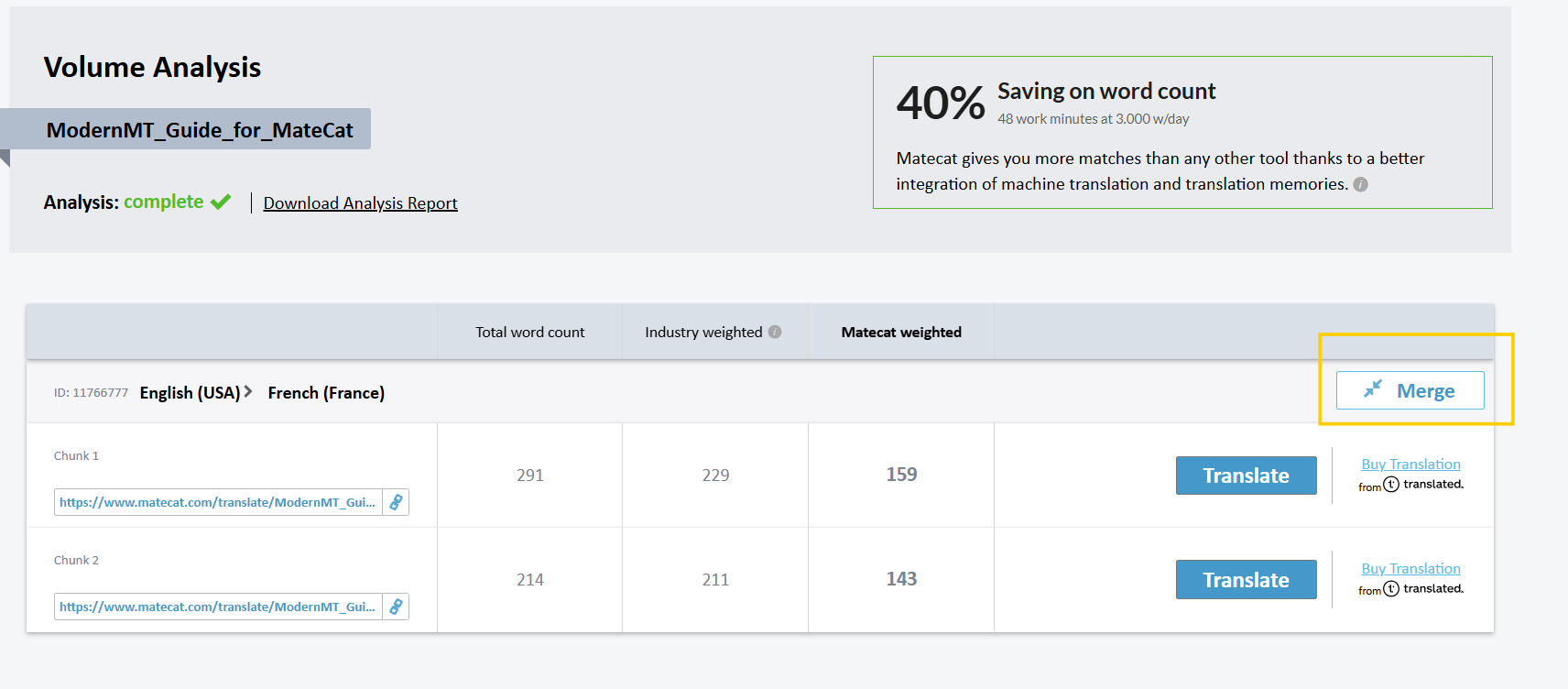Open Buy Translation for Chunk 2
The width and height of the screenshot is (1568, 689).
coord(1410,569)
